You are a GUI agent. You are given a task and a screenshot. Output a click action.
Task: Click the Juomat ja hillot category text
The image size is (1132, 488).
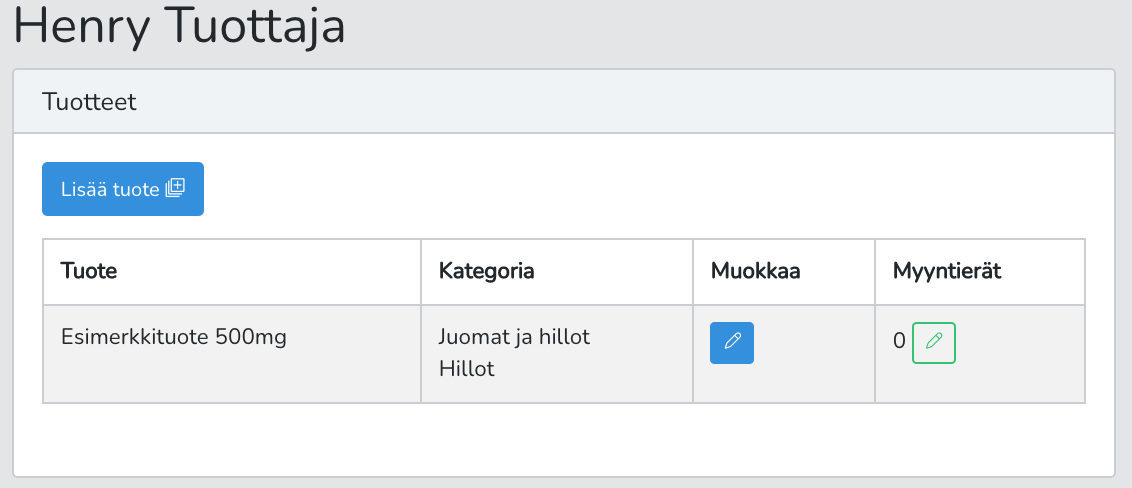(515, 337)
